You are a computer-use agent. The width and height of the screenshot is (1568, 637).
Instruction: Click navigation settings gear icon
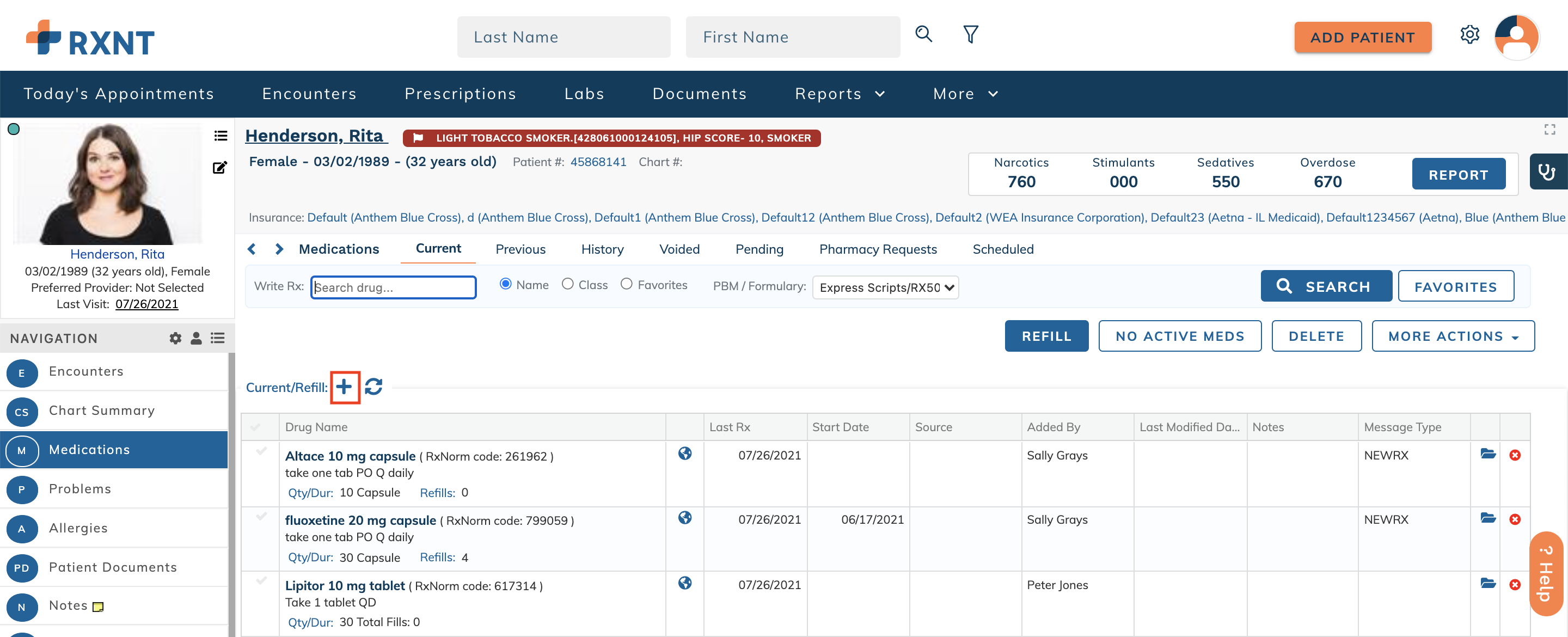(175, 338)
